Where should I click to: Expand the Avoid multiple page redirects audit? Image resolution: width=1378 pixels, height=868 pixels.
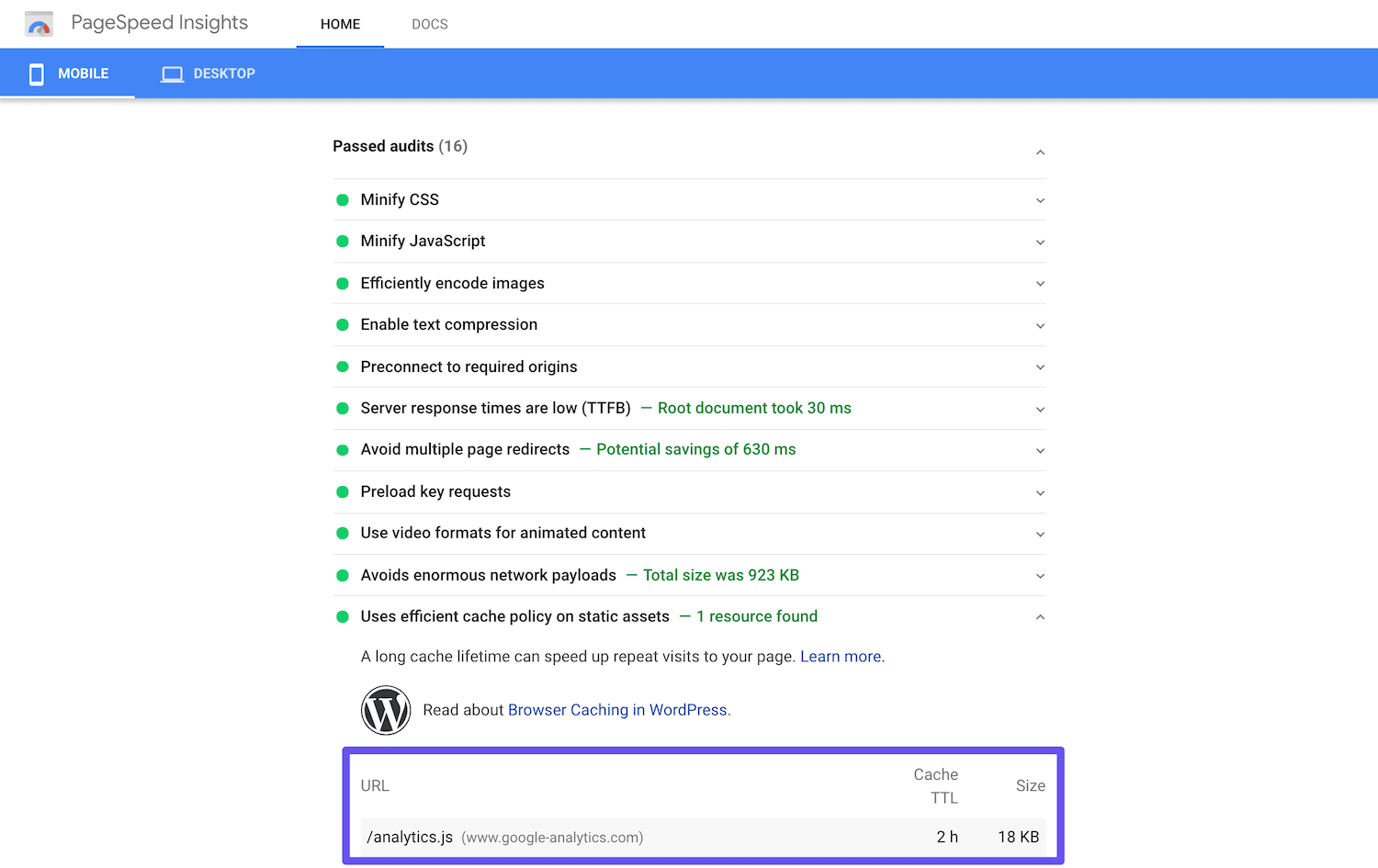tap(1039, 450)
